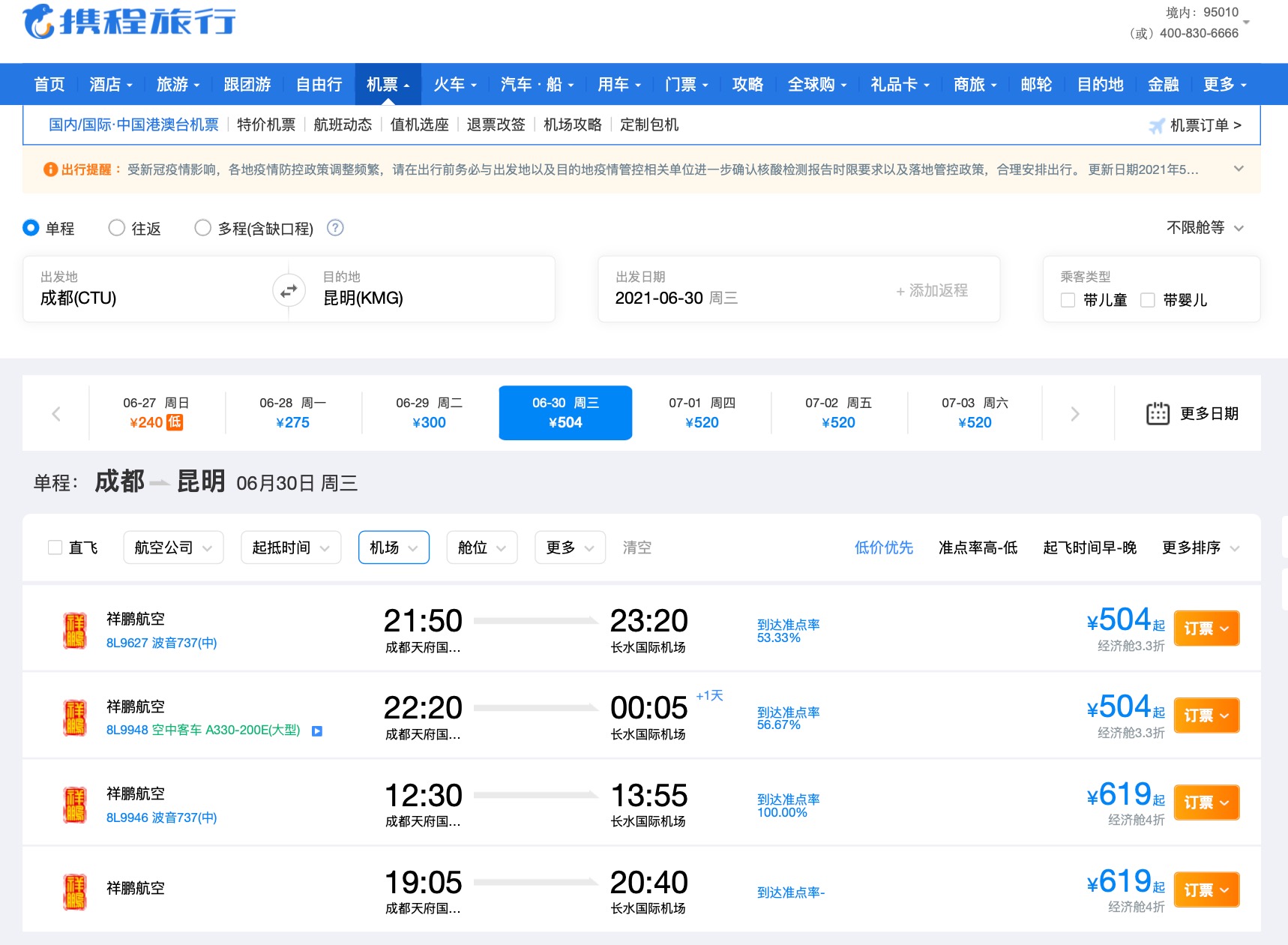Click the airline logo for the 12:30 flight

tap(75, 805)
